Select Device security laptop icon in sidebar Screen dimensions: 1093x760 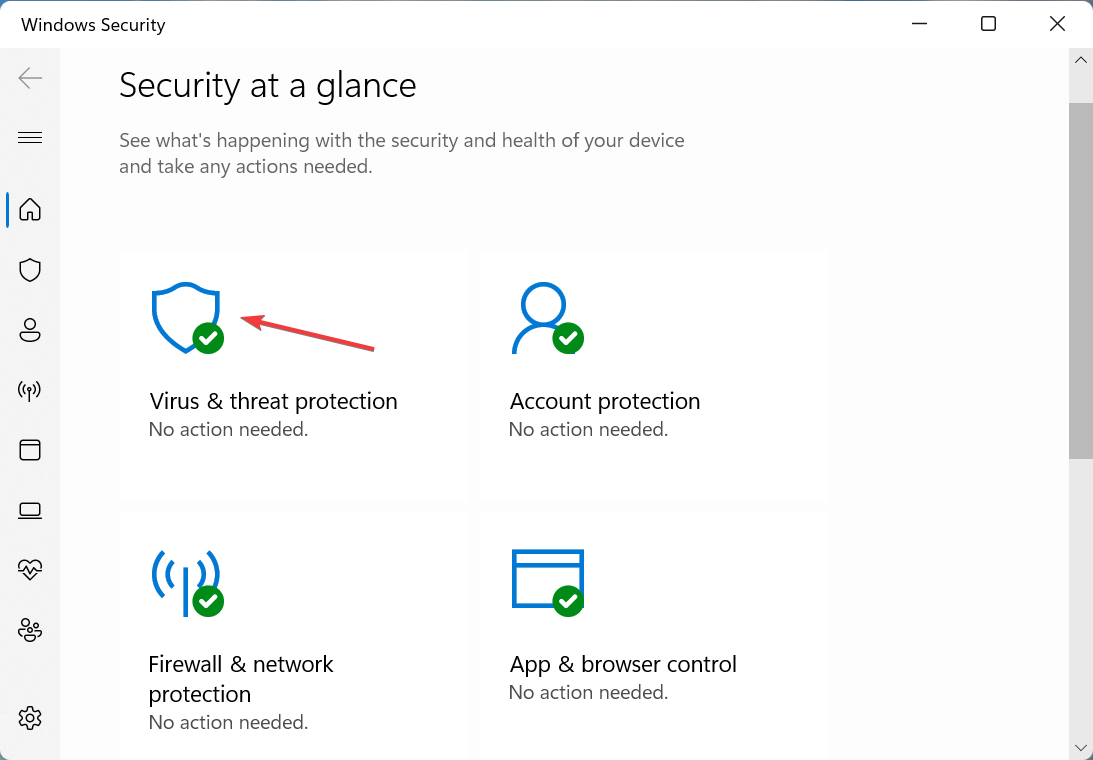click(x=30, y=510)
